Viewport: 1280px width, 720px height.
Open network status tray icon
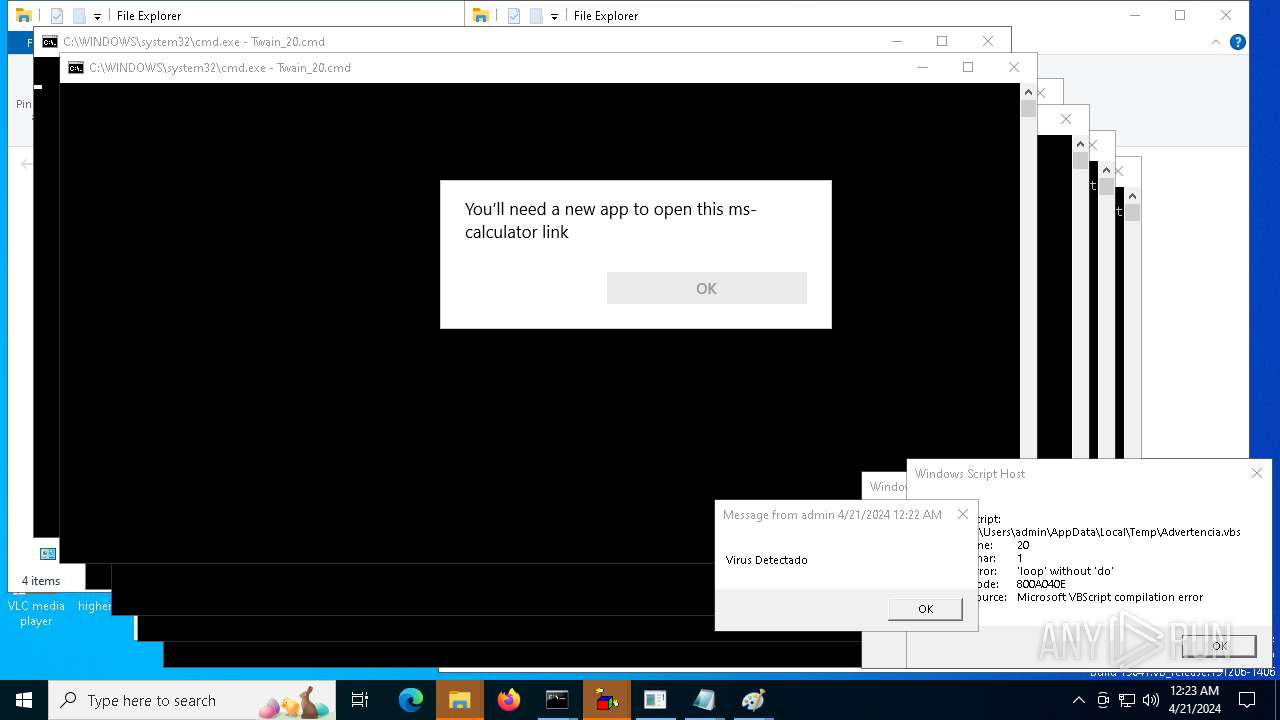1127,700
